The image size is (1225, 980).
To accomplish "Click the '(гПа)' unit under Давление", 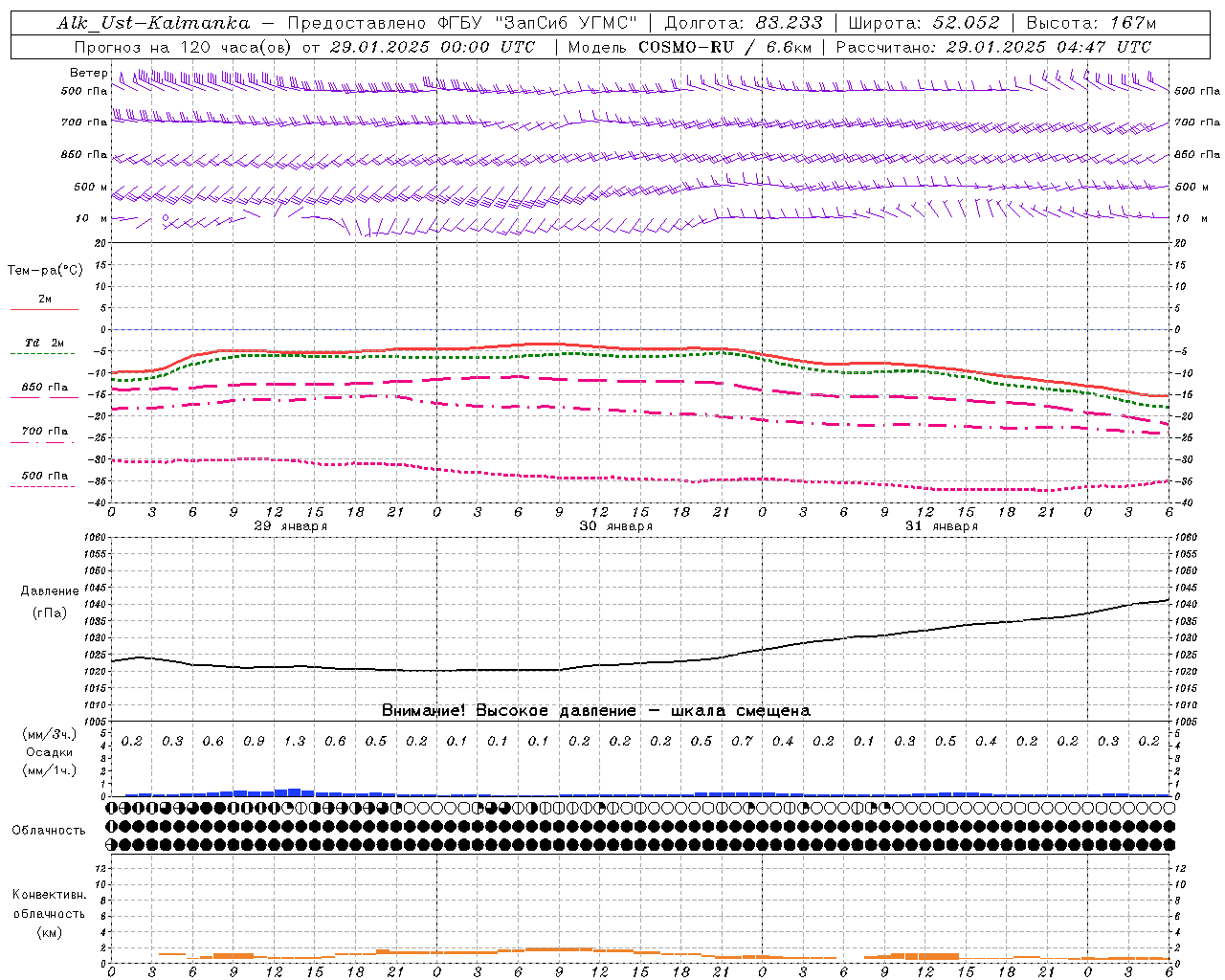I will pos(50,613).
